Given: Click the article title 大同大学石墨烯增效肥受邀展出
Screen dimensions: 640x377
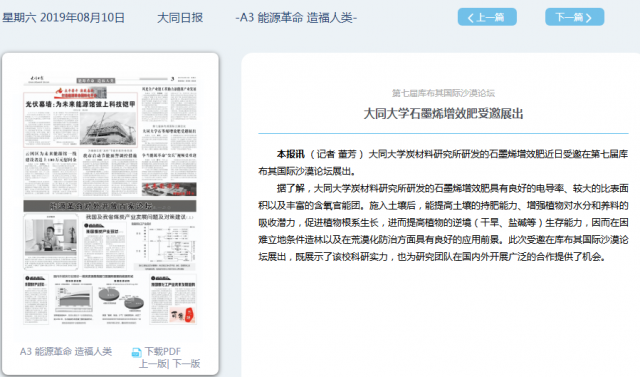Looking at the screenshot, I should click(443, 113).
